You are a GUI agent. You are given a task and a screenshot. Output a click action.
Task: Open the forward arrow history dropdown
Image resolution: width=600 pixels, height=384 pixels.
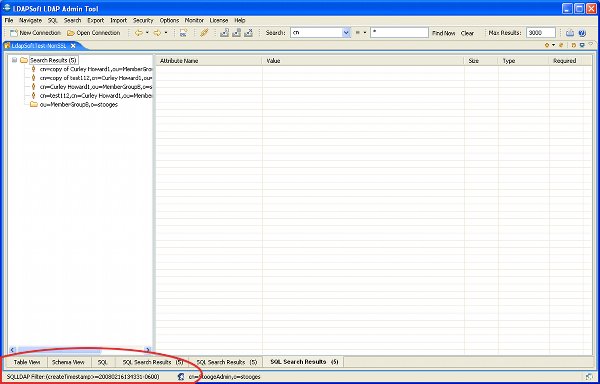(166, 33)
